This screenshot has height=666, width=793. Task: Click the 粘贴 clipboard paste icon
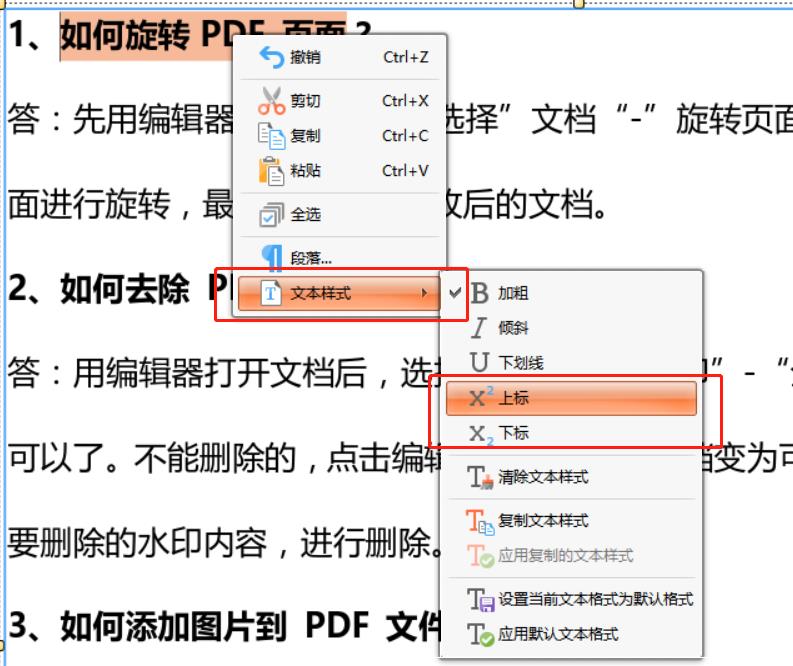point(271,171)
